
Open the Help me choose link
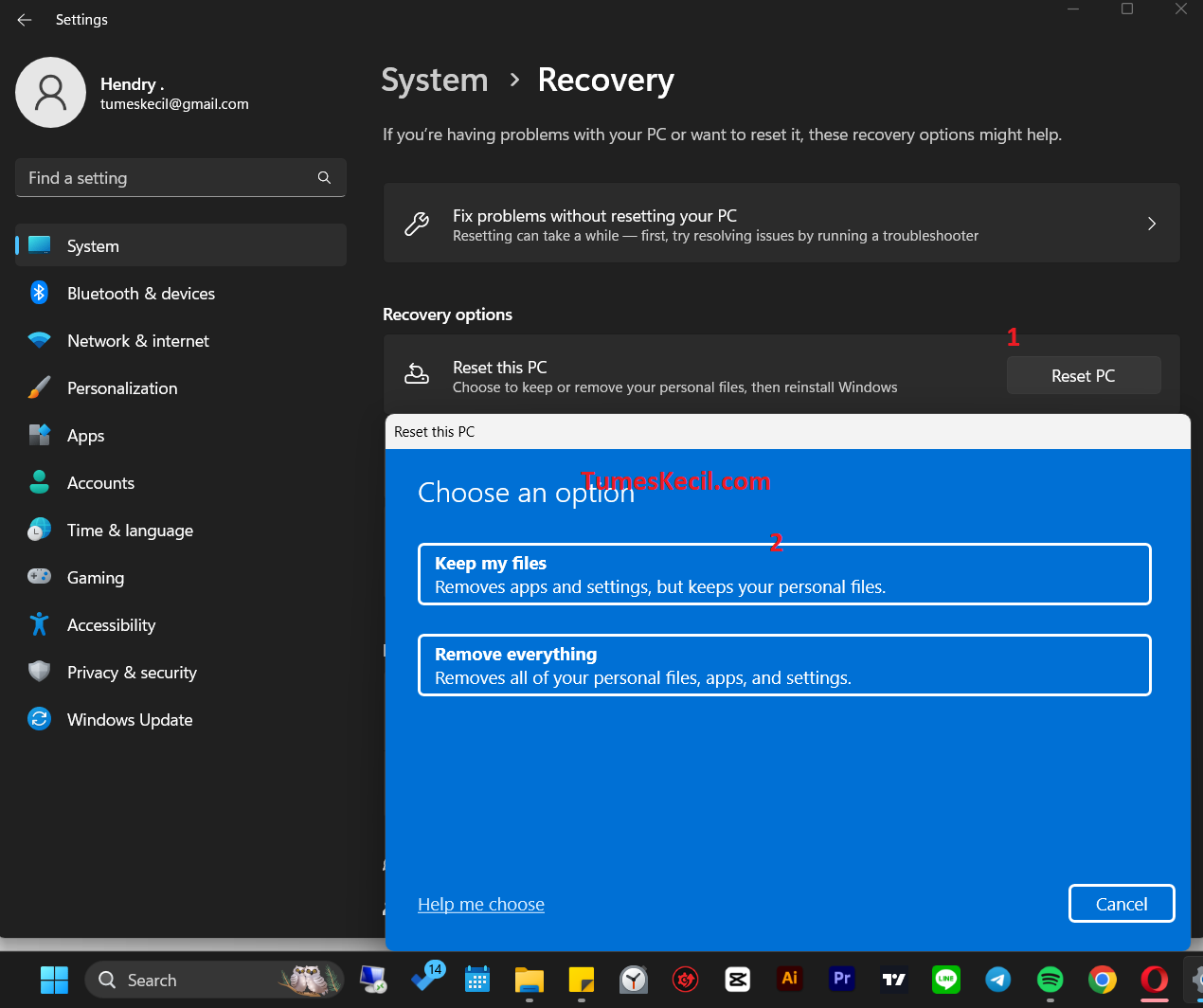(x=480, y=904)
